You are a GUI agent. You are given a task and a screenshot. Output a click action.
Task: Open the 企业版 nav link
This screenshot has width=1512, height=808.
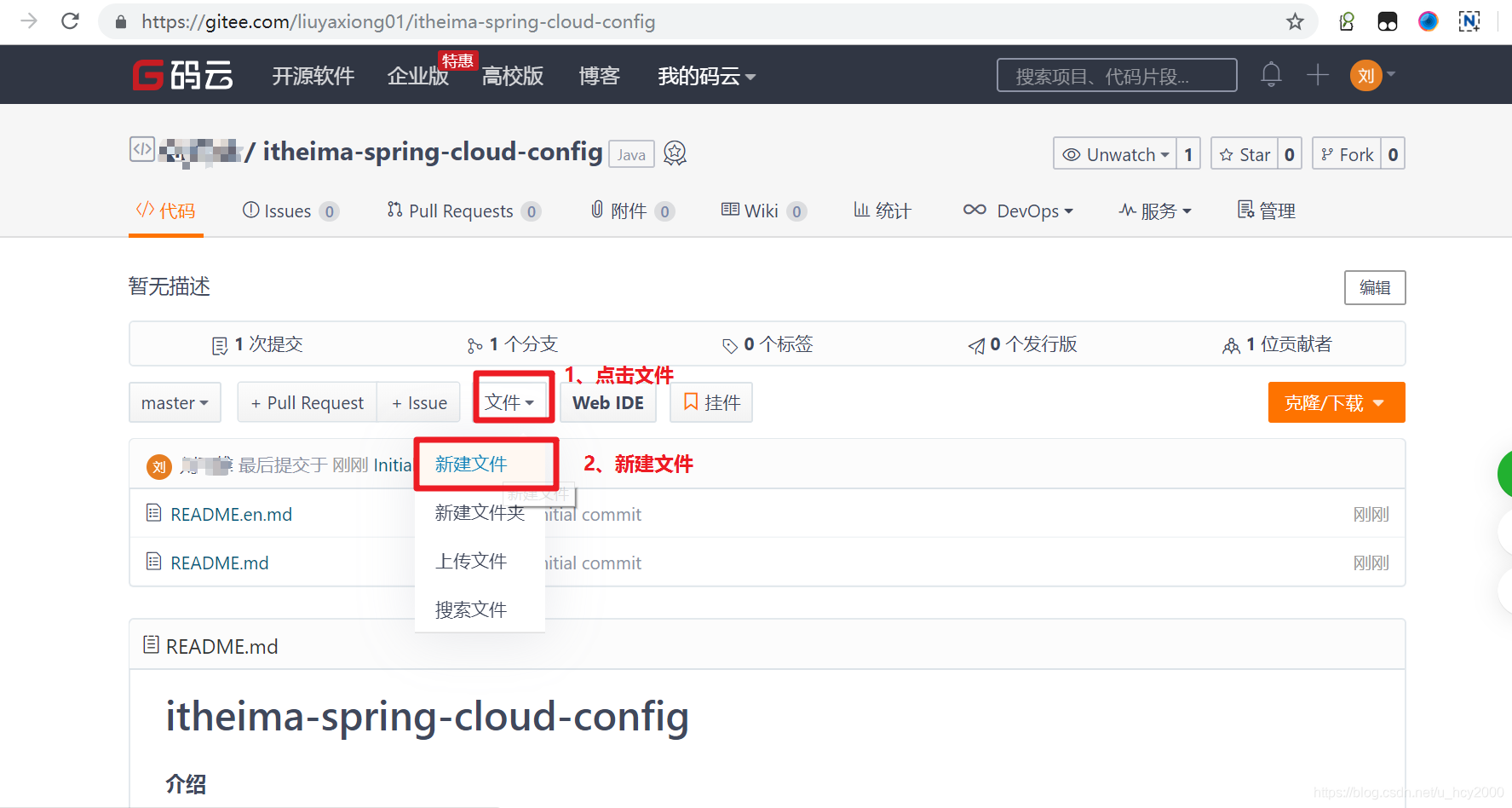pyautogui.click(x=418, y=76)
